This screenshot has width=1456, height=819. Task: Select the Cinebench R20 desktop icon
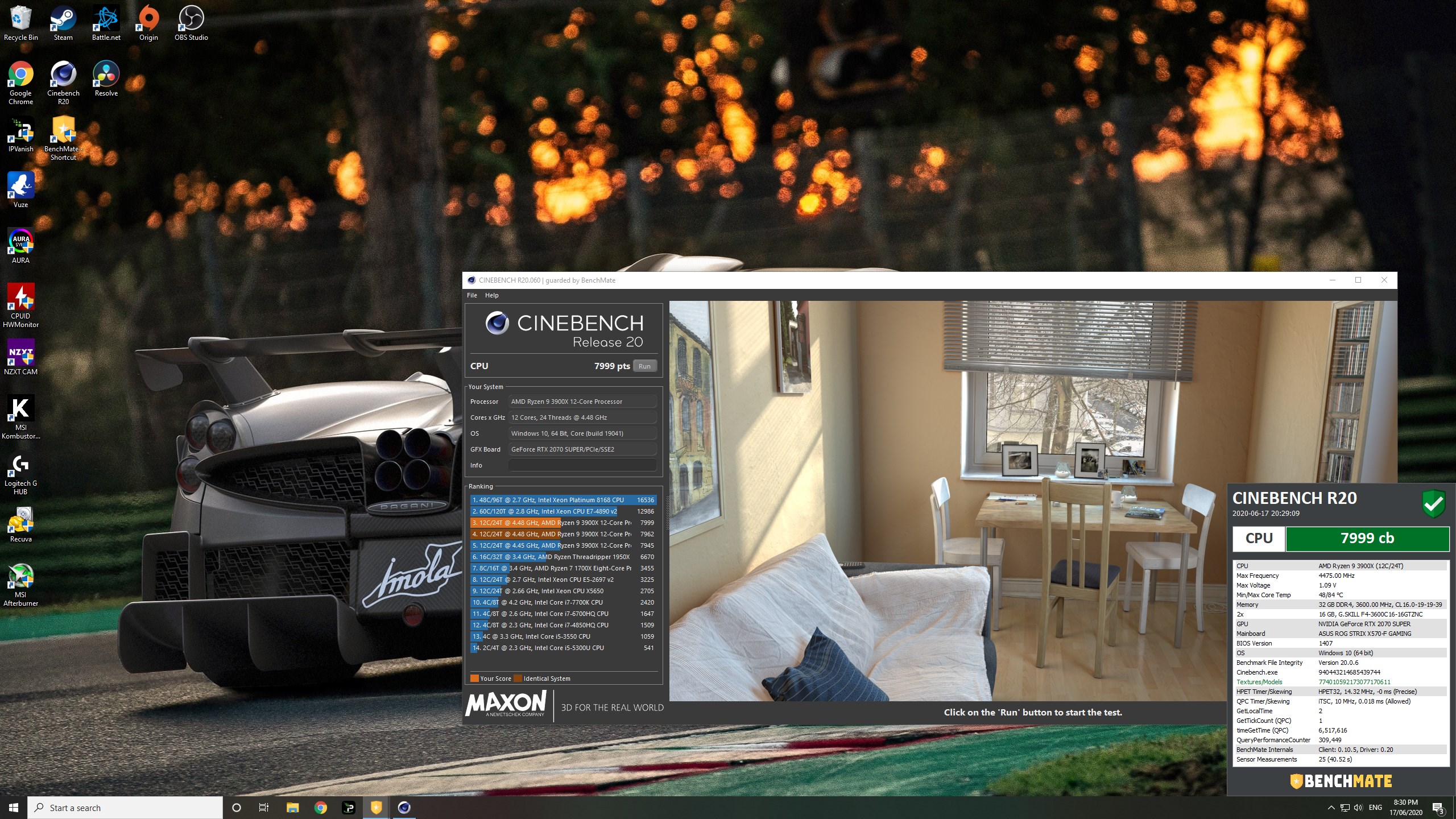(x=63, y=83)
